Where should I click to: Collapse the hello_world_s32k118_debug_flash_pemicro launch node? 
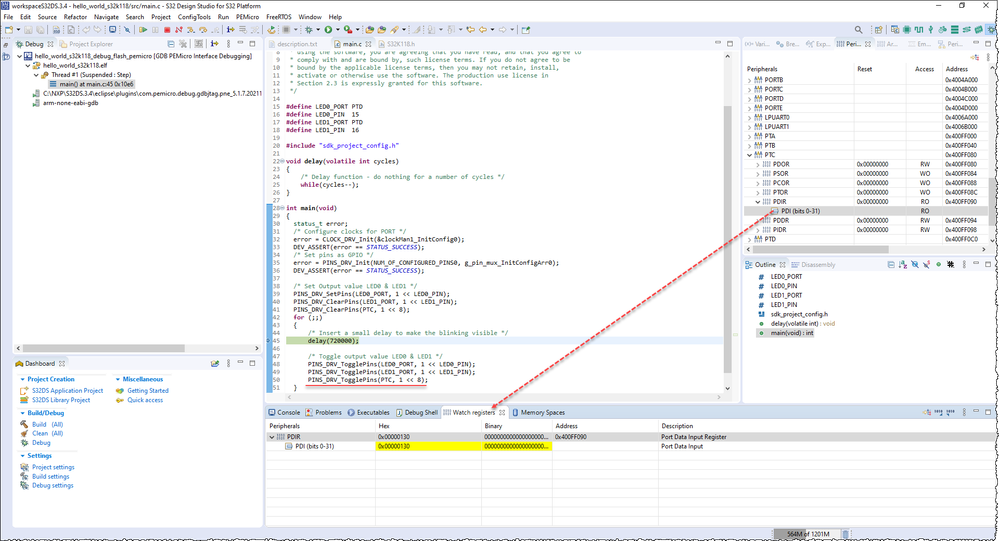coord(19,56)
